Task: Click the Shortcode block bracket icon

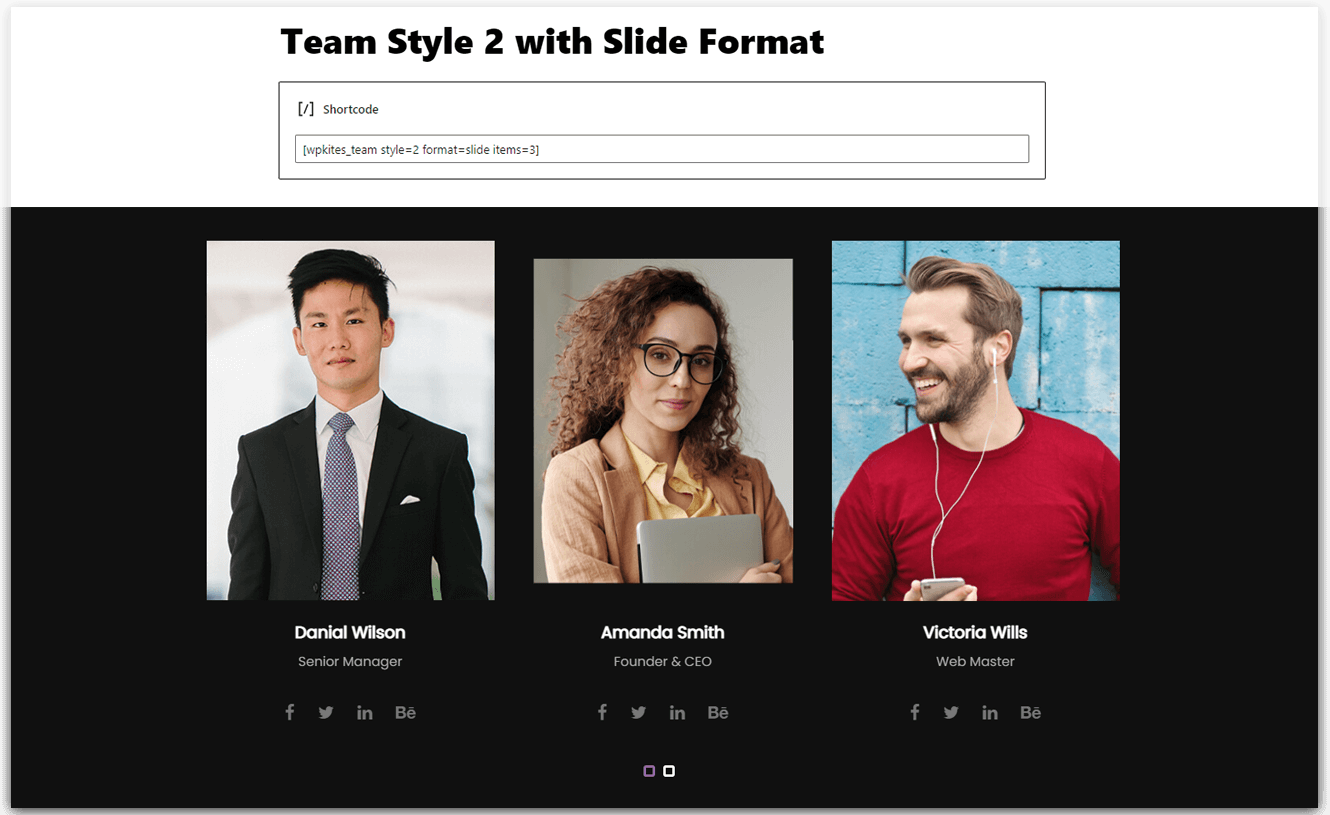Action: (x=306, y=109)
